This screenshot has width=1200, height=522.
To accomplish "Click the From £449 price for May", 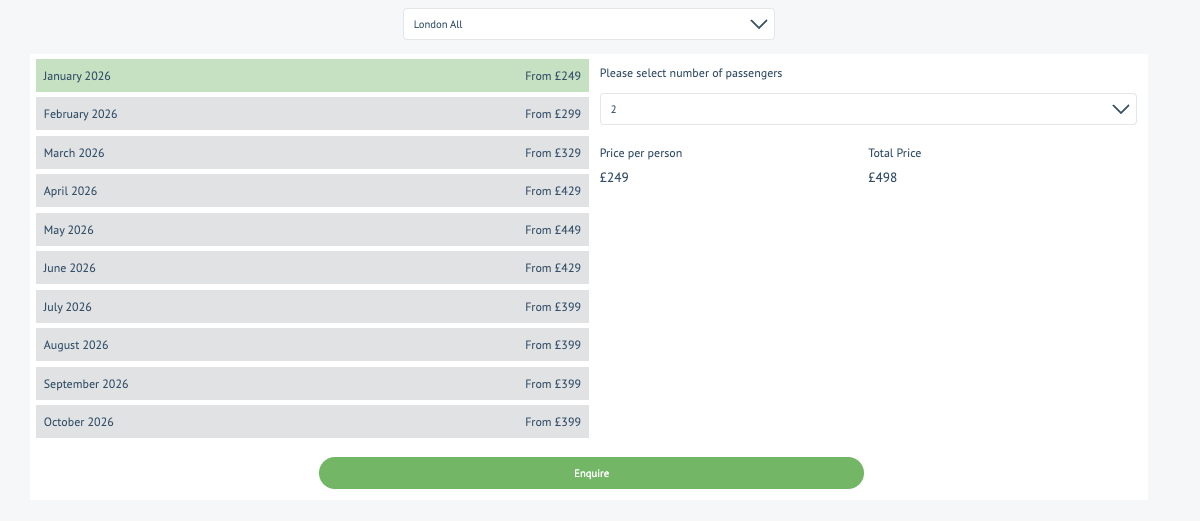I will 552,230.
